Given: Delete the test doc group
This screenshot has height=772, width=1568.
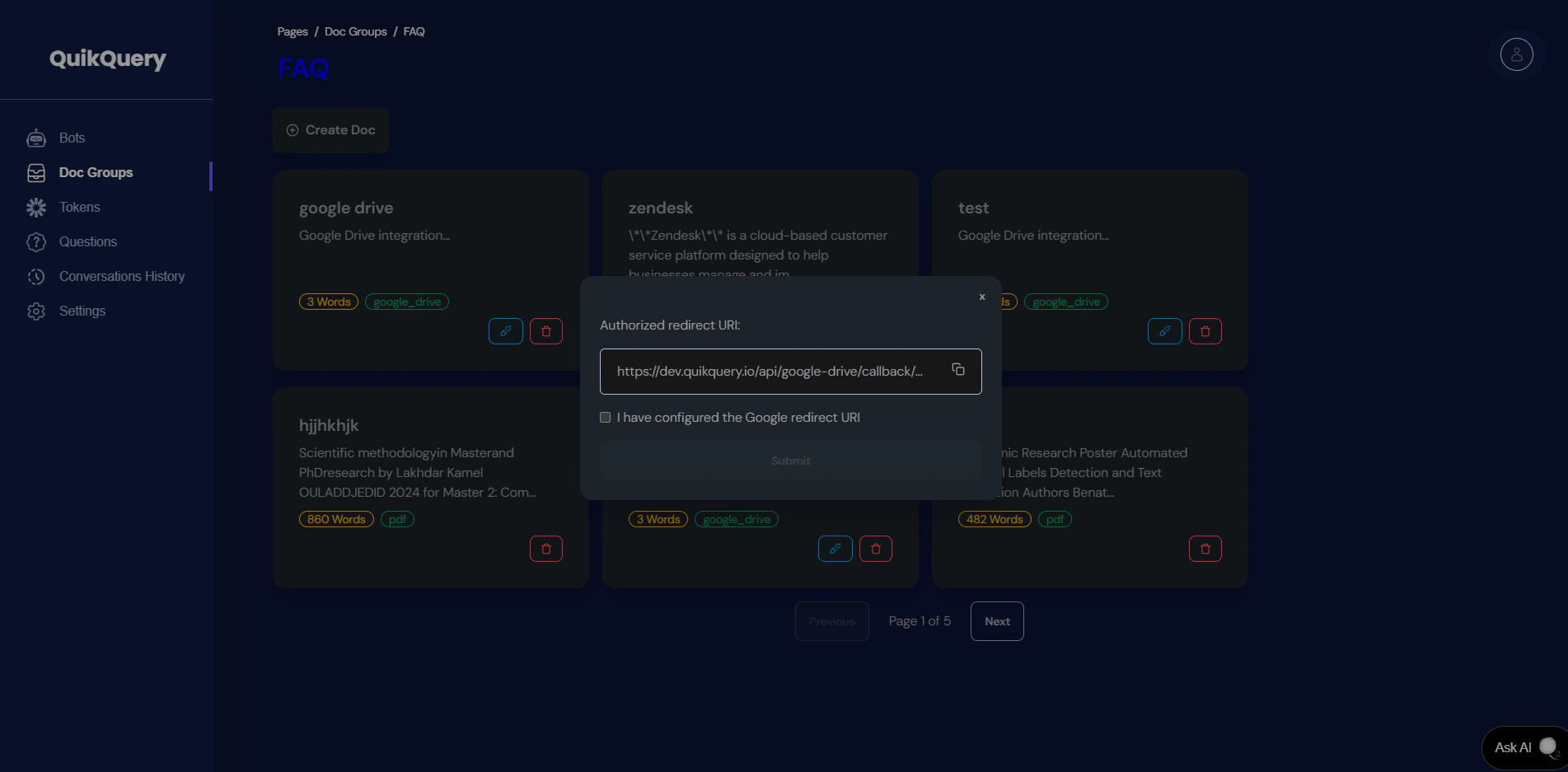Looking at the screenshot, I should [x=1205, y=330].
